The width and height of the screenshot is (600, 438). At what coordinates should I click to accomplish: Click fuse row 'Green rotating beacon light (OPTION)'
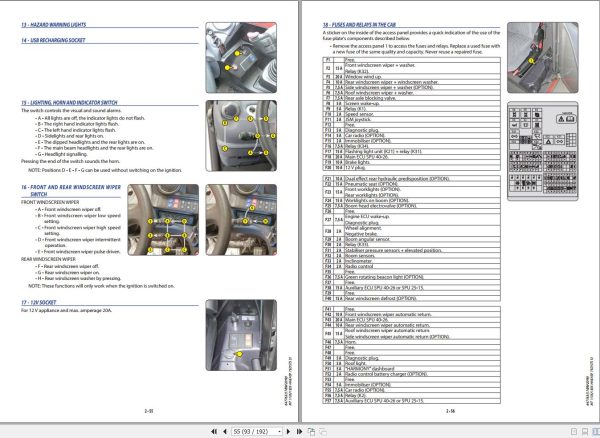(x=412, y=277)
